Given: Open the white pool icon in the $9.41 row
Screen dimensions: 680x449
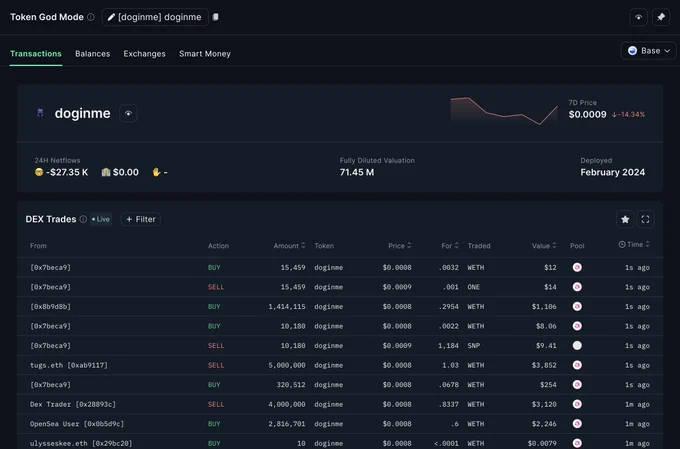Looking at the screenshot, I should click(577, 346).
